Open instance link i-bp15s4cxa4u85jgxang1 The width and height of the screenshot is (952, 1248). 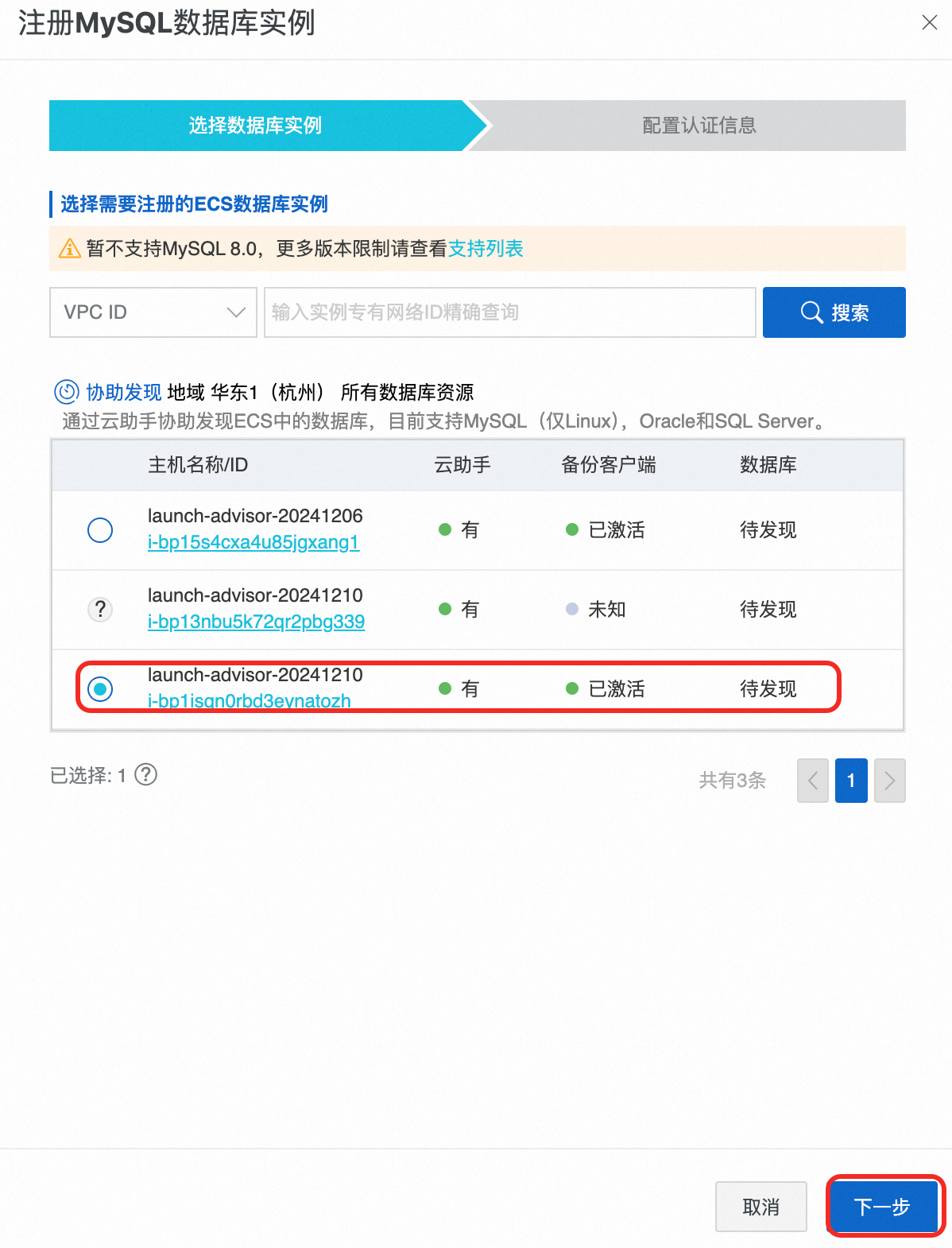[253, 542]
